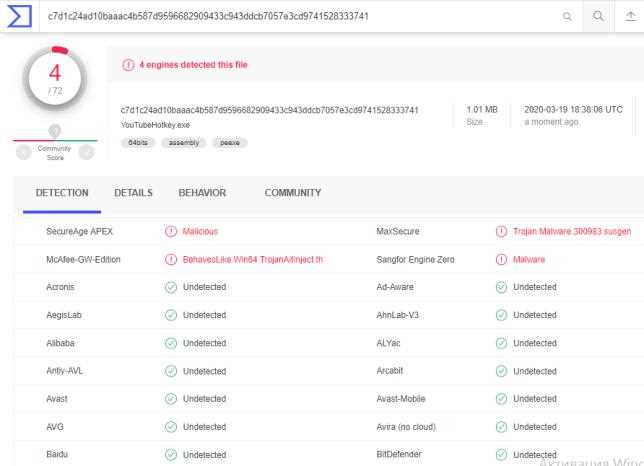The height and width of the screenshot is (466, 644).
Task: Click the McAfee-GW-Edition engine name
Action: click(x=83, y=259)
